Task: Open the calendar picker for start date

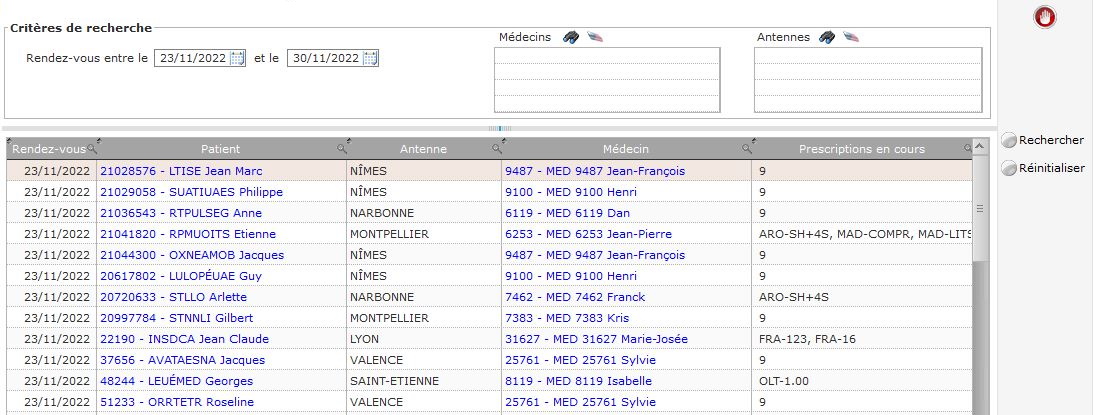Action: (237, 58)
